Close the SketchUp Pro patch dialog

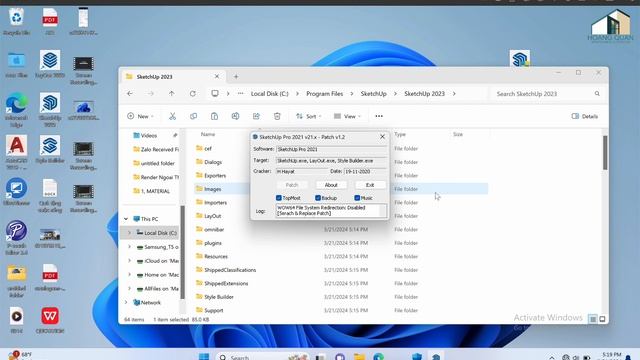click(382, 137)
